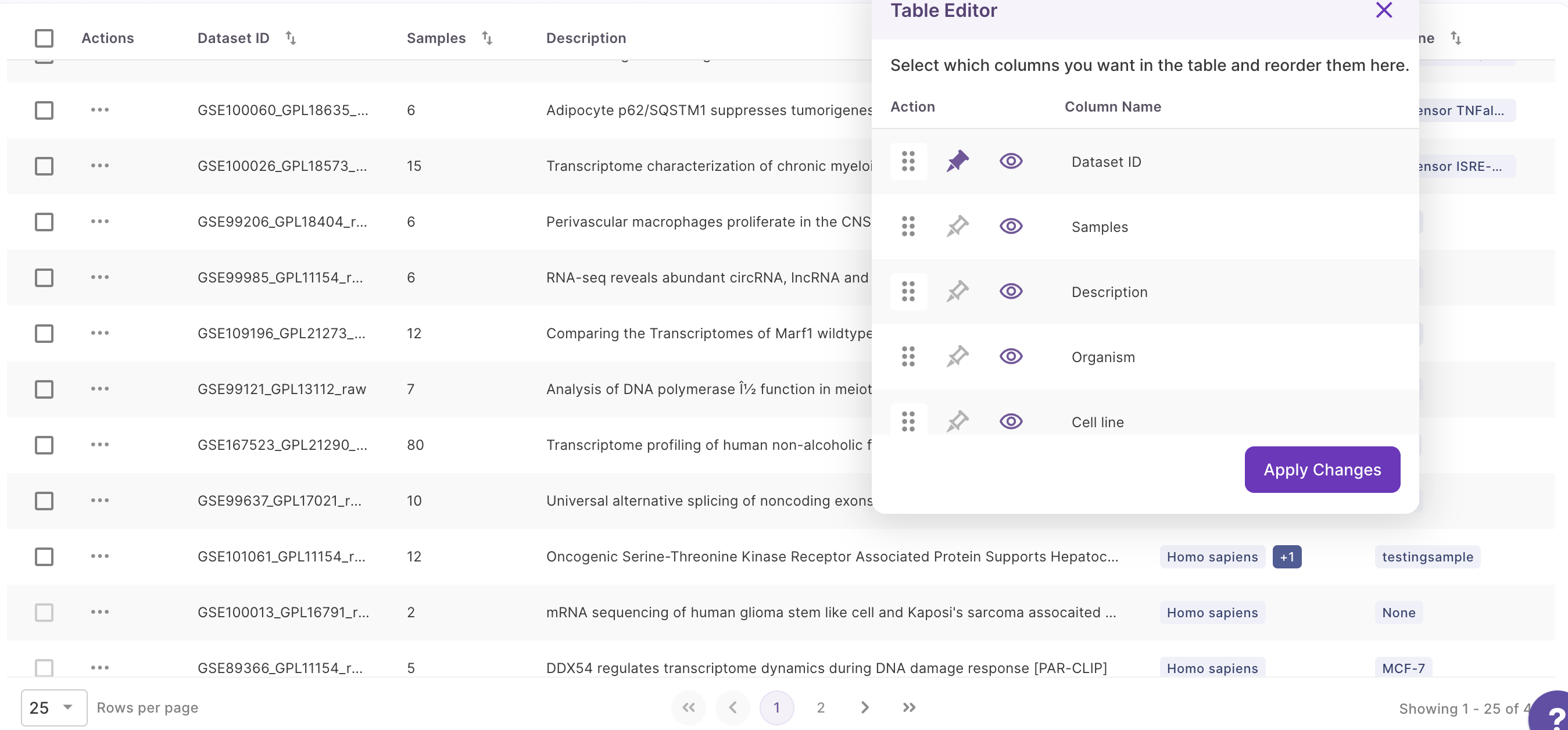Sort by the rightmost column header arrows
This screenshot has height=730, width=1568.
[x=1455, y=38]
